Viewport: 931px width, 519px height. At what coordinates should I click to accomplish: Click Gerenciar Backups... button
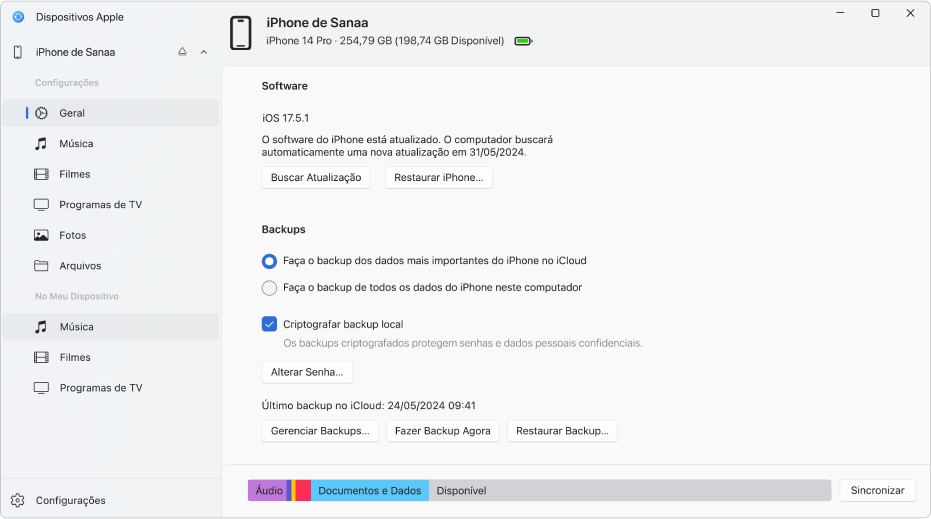320,431
